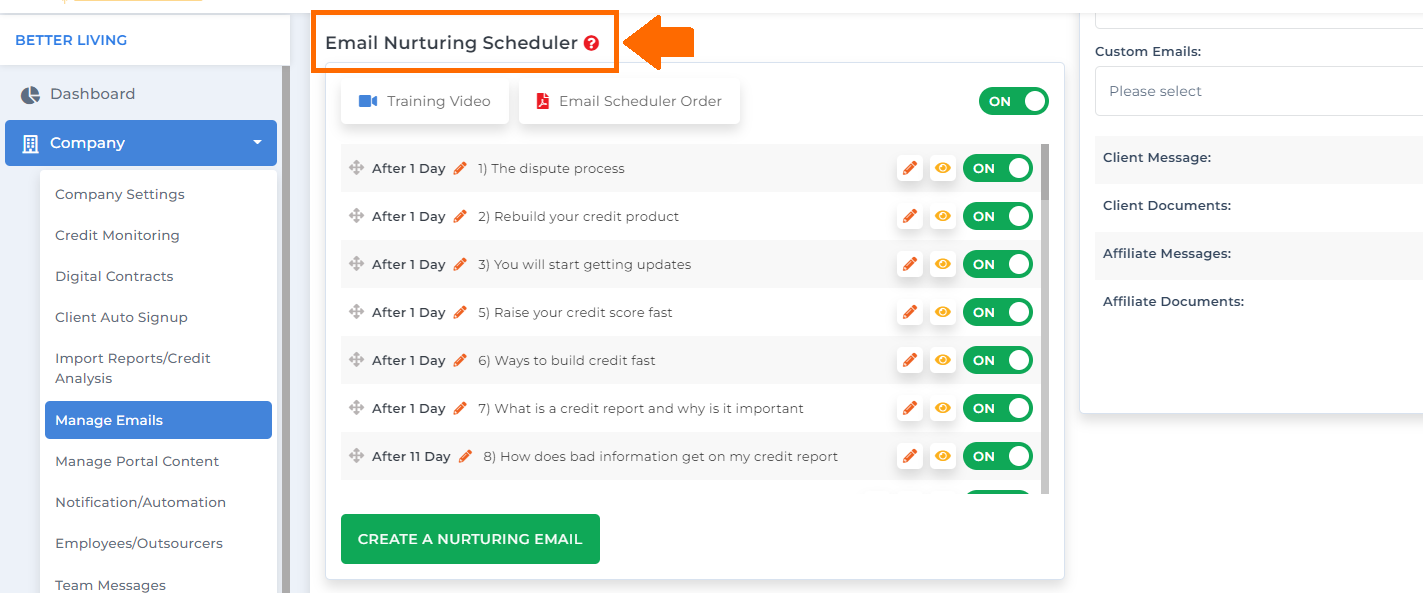Open the Custom Emails 'Please select' dropdown

[x=1259, y=91]
